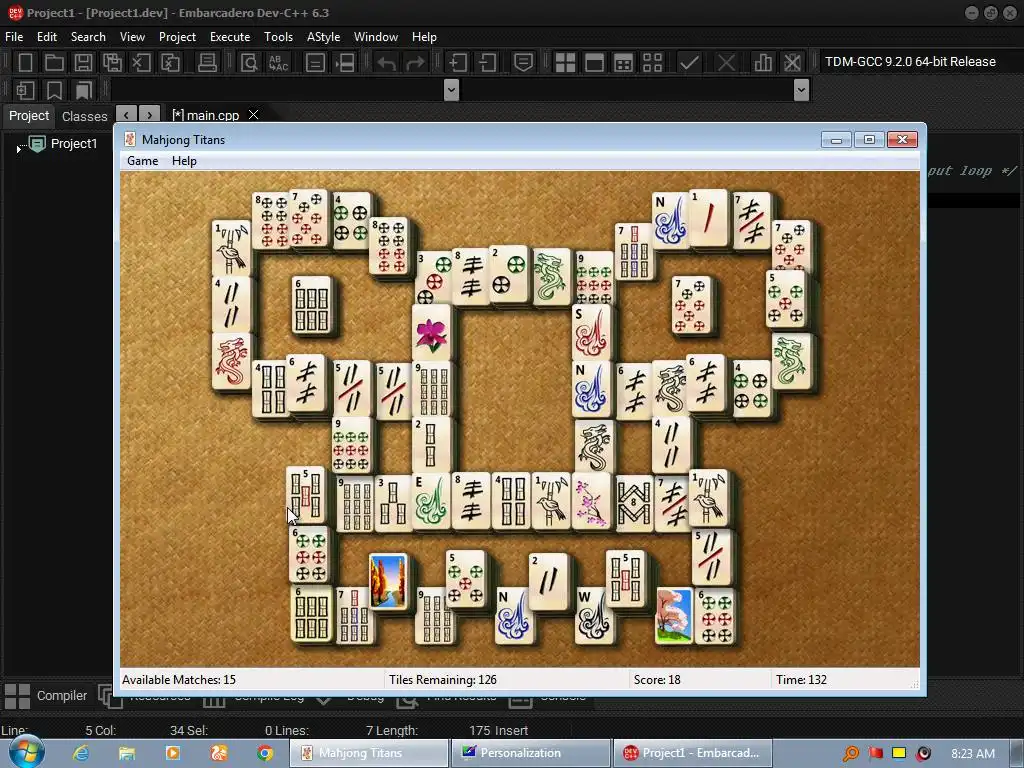
Task: Click the Syntax Check checkmark icon
Action: (689, 63)
